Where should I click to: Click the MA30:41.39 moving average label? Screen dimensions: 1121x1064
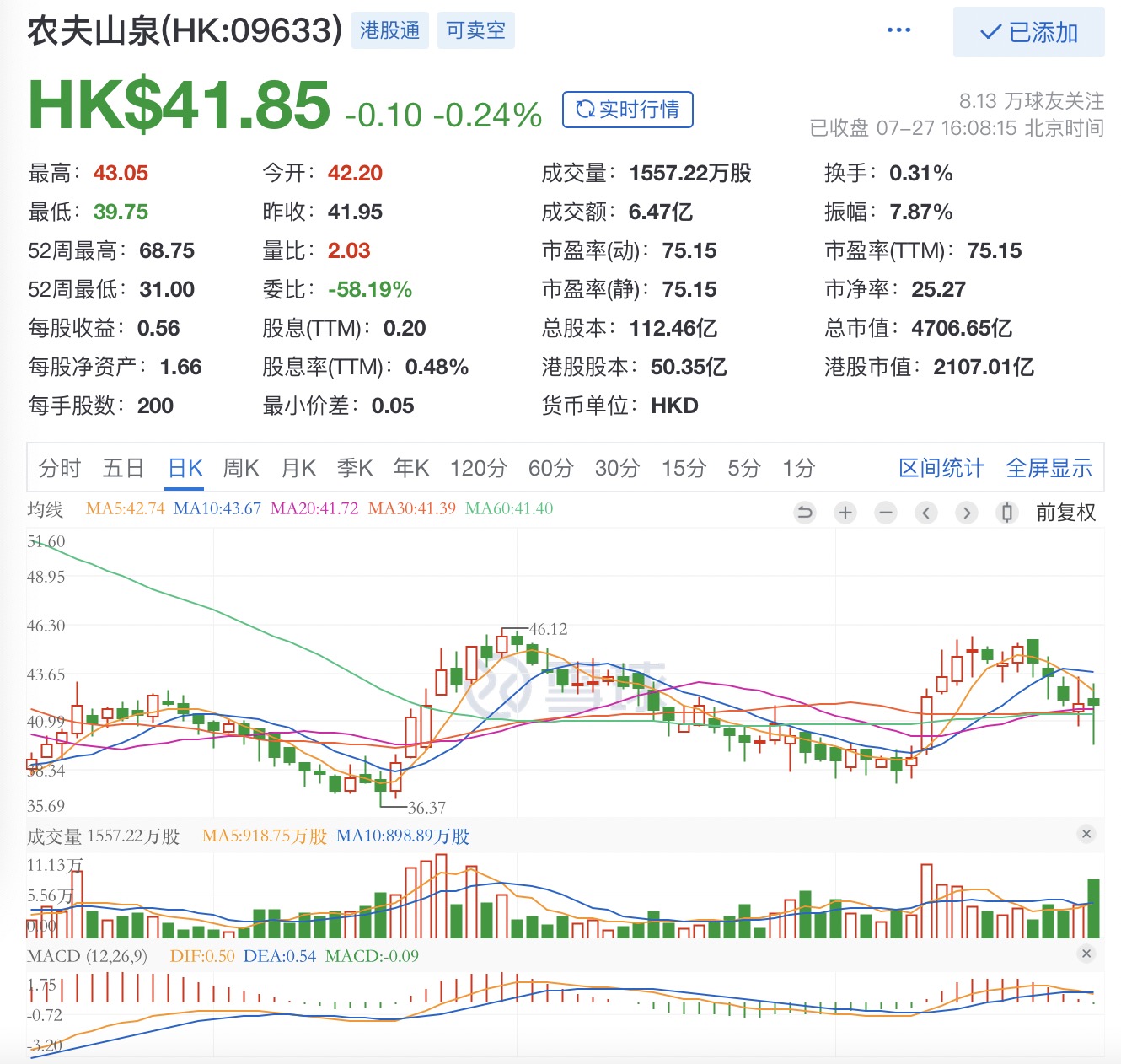point(412,508)
